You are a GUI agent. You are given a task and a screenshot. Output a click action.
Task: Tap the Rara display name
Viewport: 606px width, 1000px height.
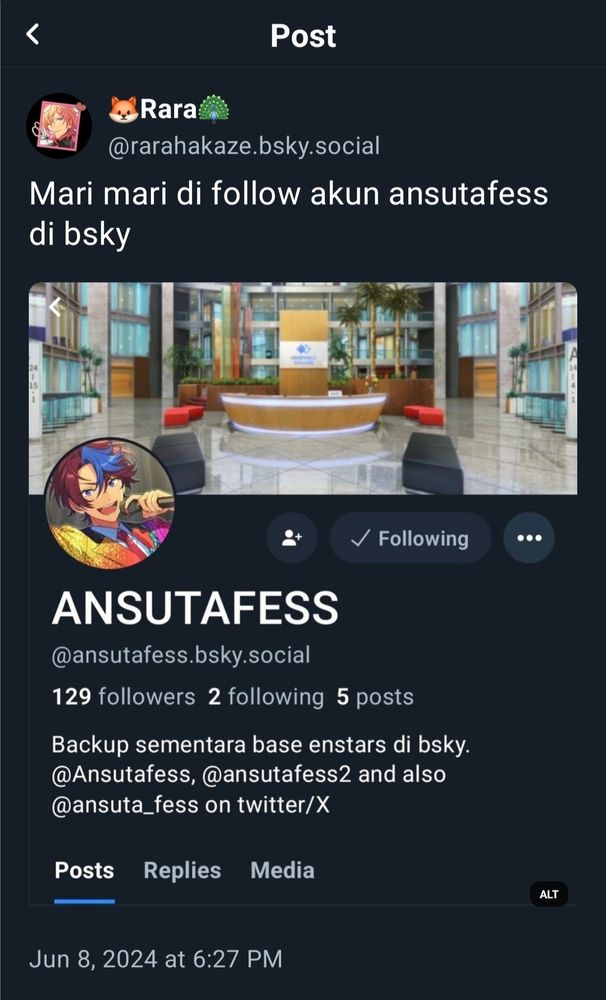pos(169,109)
